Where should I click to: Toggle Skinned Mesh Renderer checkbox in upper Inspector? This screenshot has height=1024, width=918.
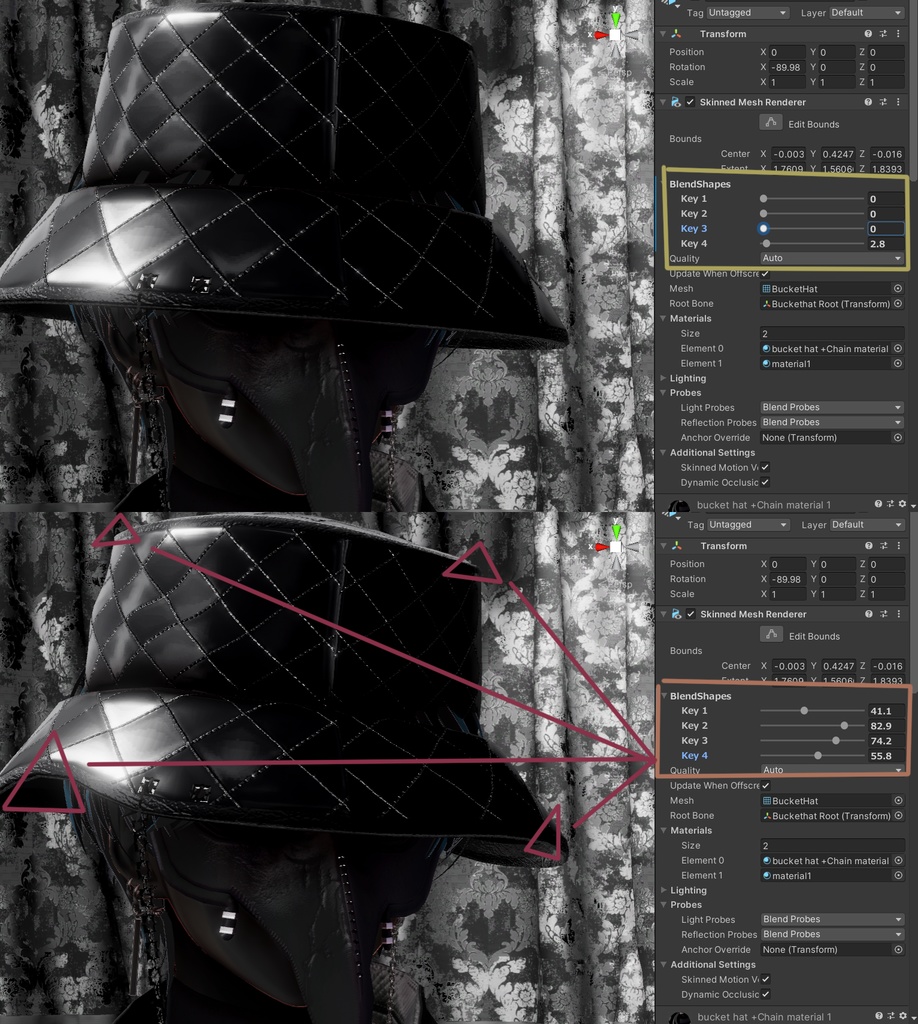coord(690,102)
